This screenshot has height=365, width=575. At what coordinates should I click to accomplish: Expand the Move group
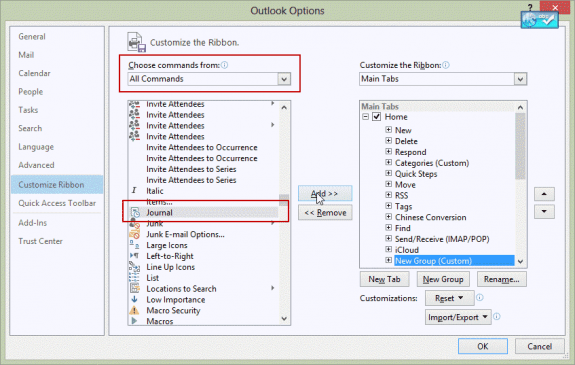click(388, 184)
